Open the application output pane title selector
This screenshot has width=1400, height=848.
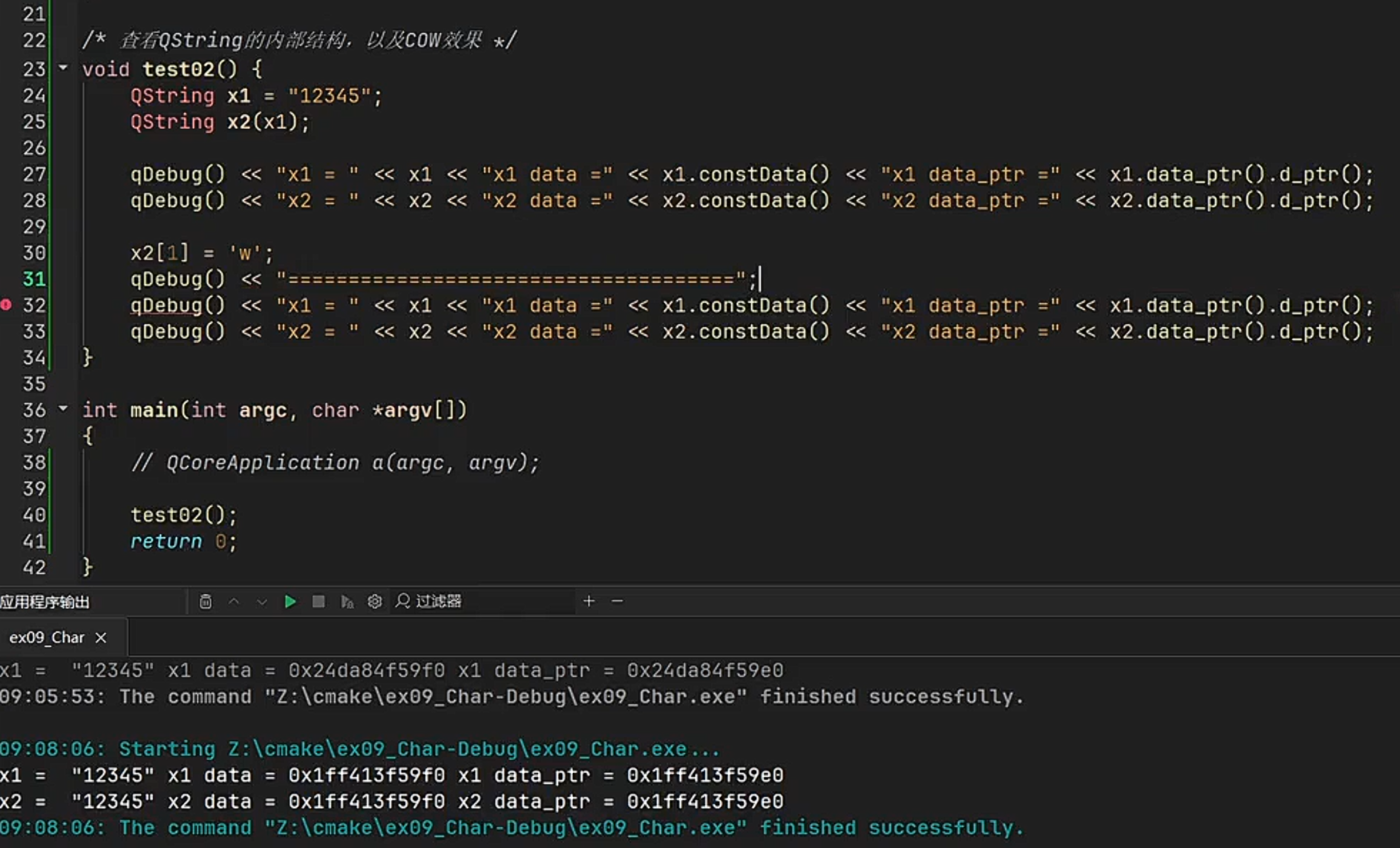coord(45,602)
